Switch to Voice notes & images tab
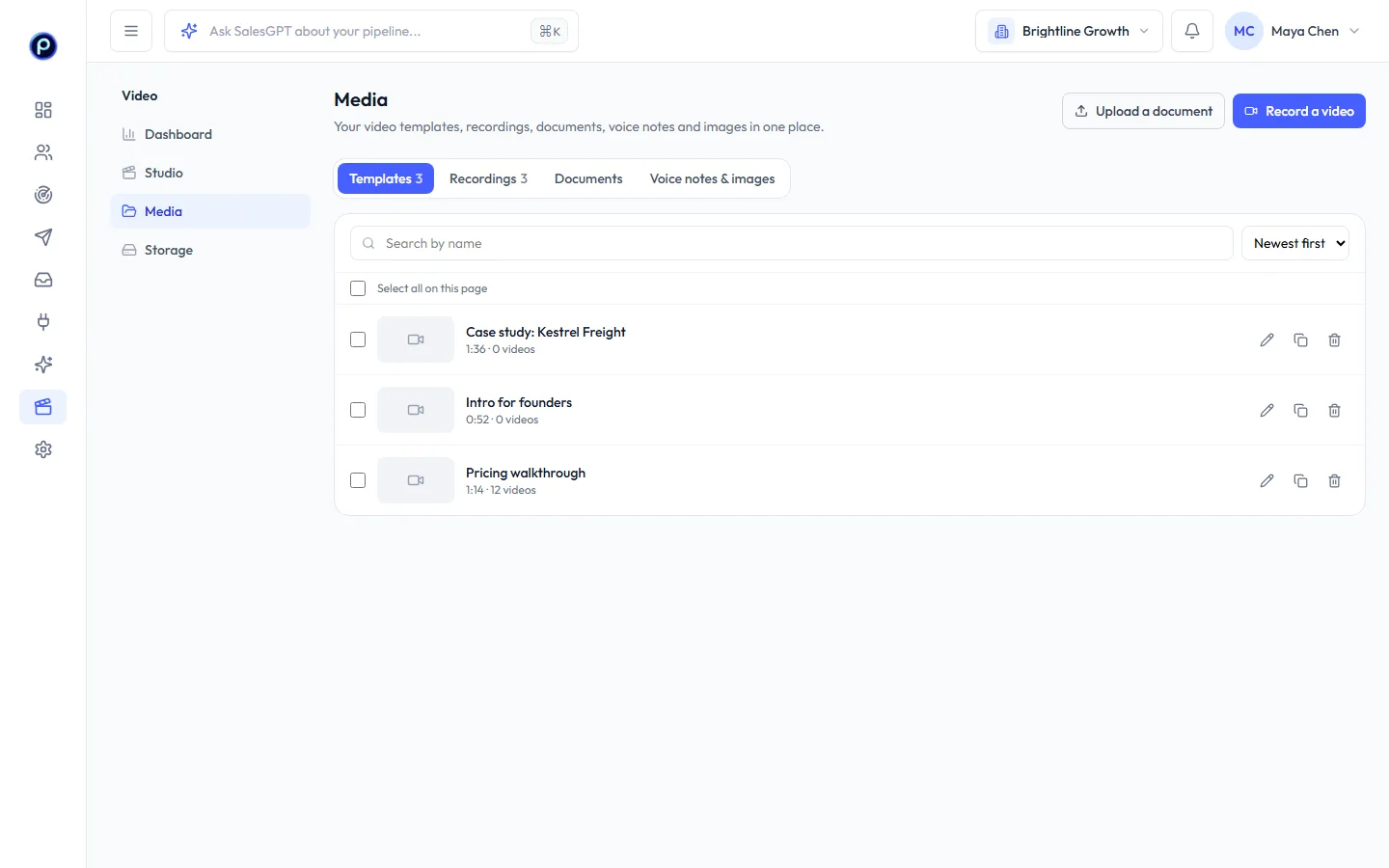The width and height of the screenshot is (1389, 868). (712, 178)
